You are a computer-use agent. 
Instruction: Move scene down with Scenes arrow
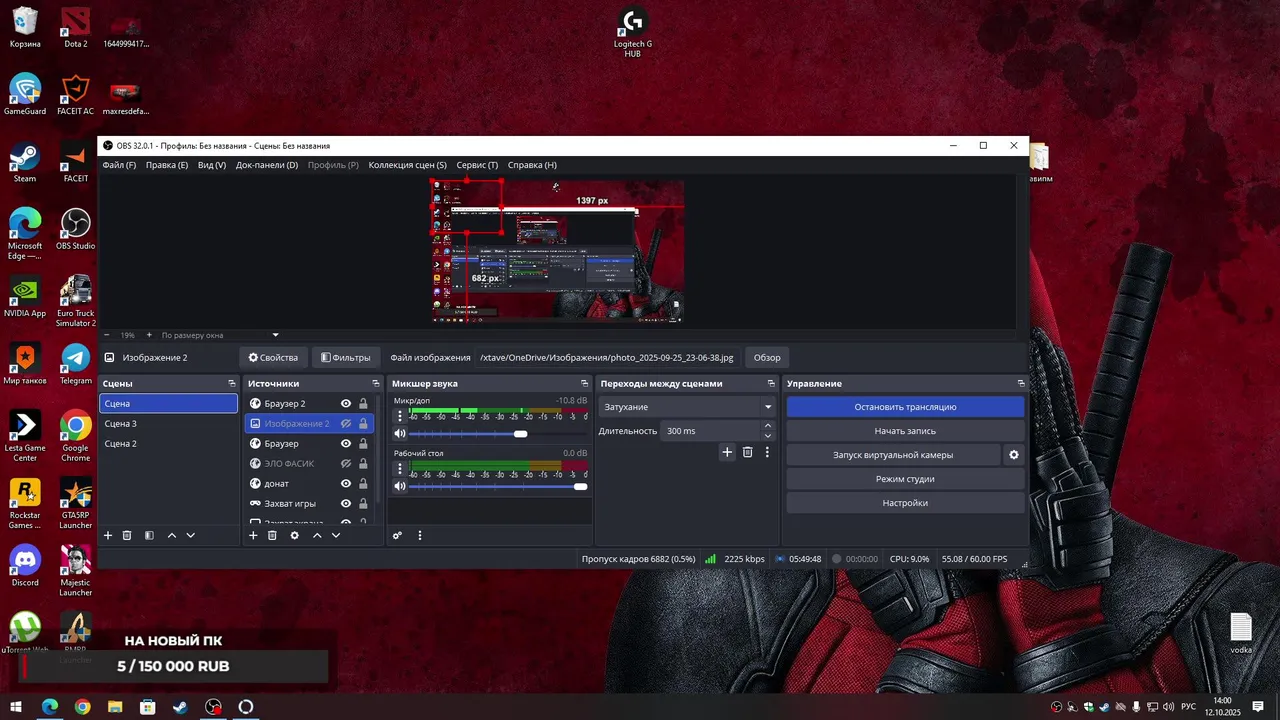coord(191,535)
